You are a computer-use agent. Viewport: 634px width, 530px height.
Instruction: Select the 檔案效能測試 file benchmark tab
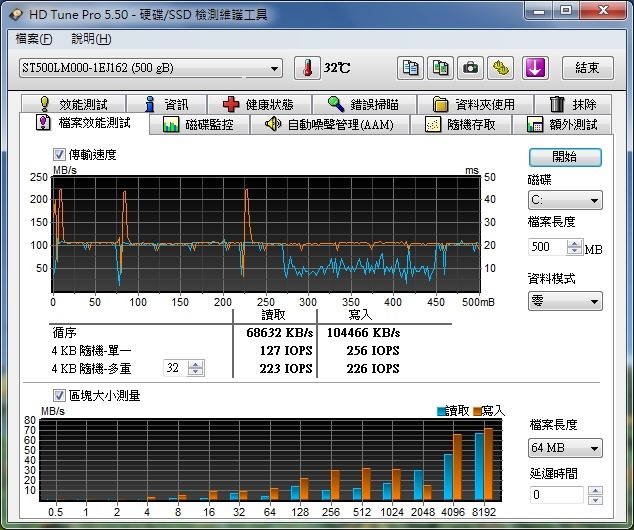tap(84, 123)
